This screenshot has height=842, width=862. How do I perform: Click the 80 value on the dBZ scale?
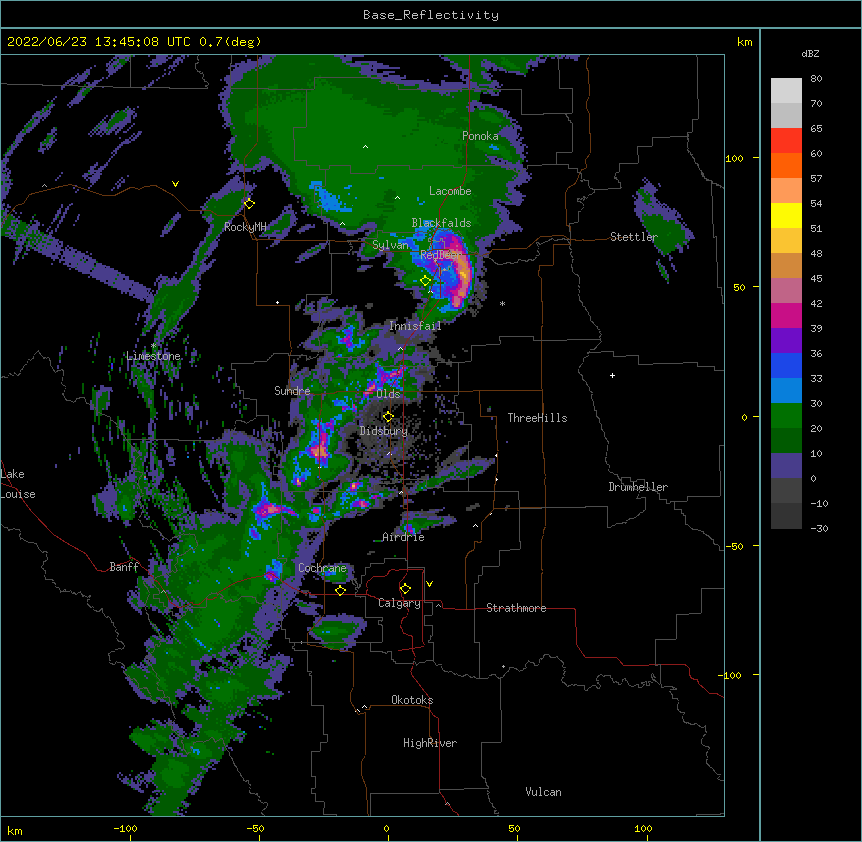[x=816, y=79]
